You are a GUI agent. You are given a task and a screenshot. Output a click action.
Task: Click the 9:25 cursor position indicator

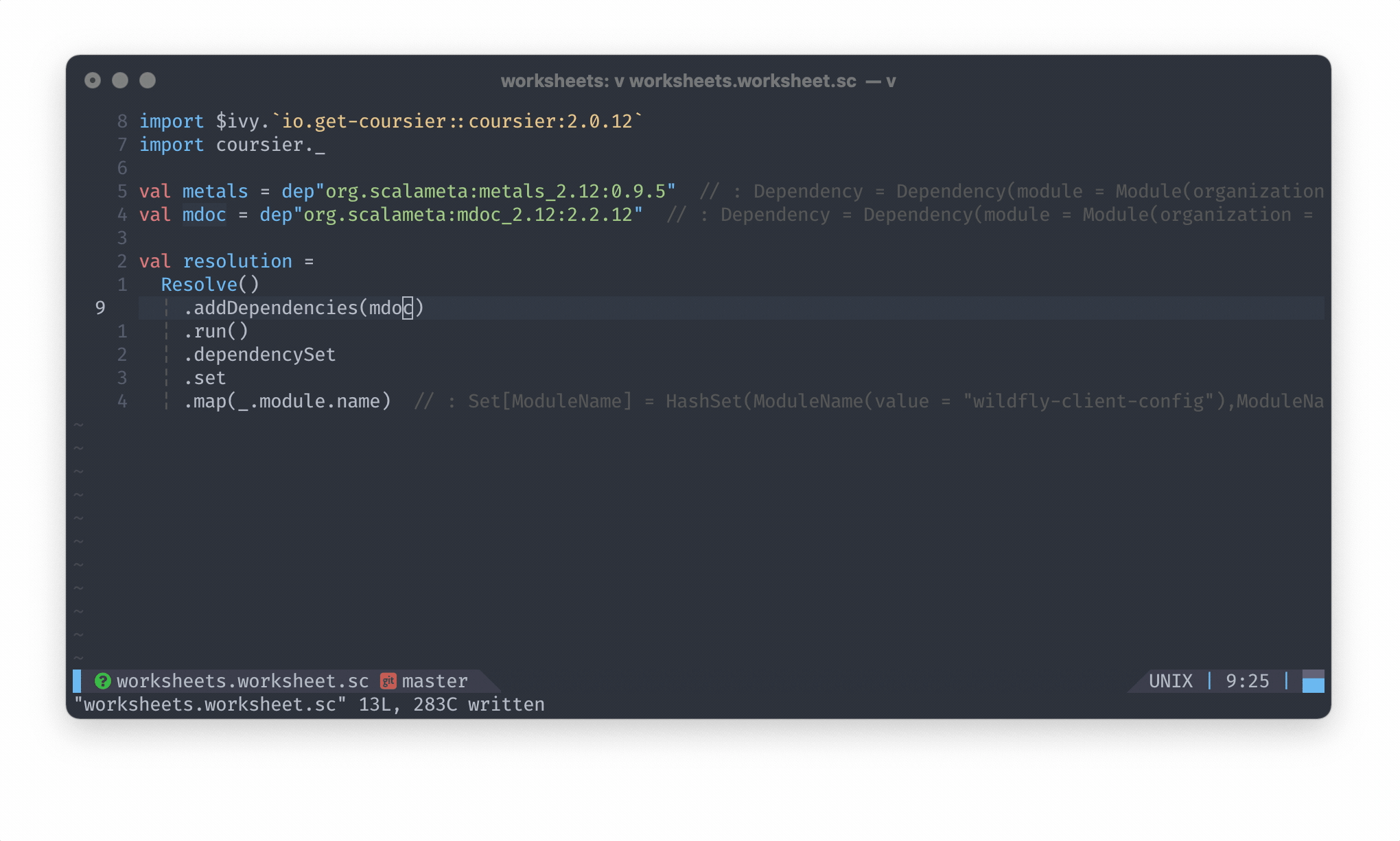pyautogui.click(x=1247, y=680)
